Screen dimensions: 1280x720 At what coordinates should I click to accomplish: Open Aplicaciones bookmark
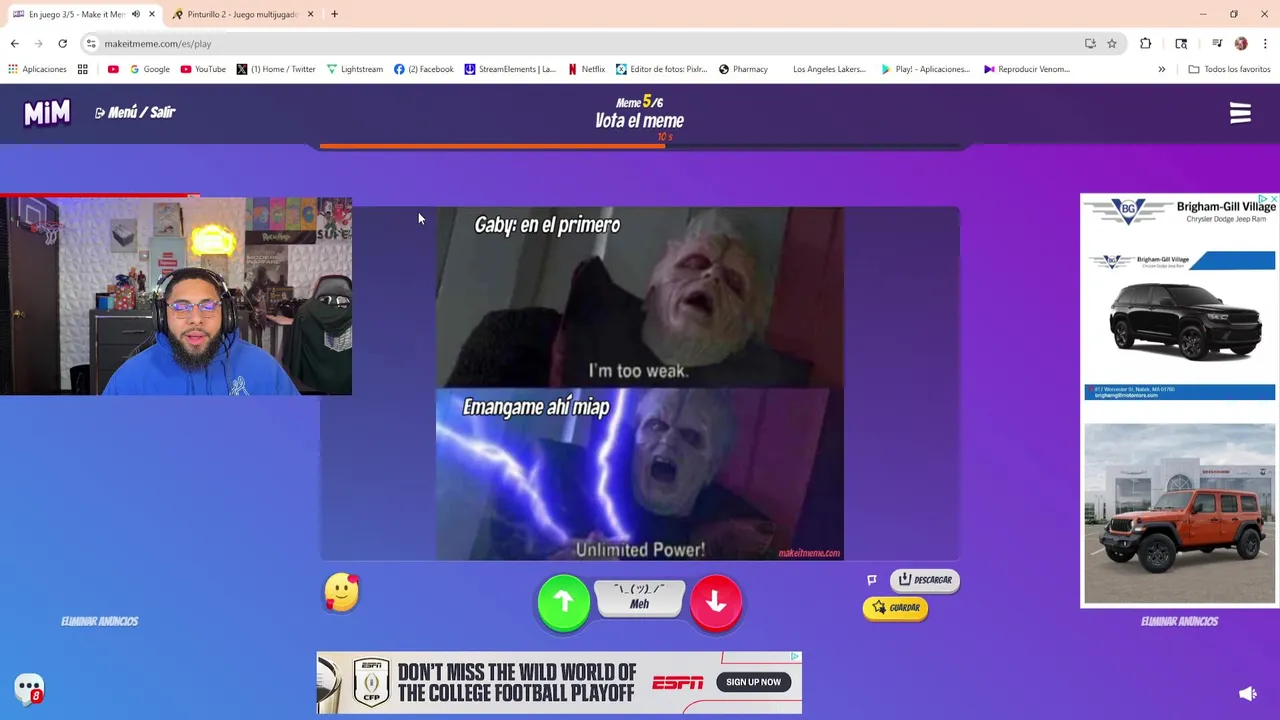(37, 69)
